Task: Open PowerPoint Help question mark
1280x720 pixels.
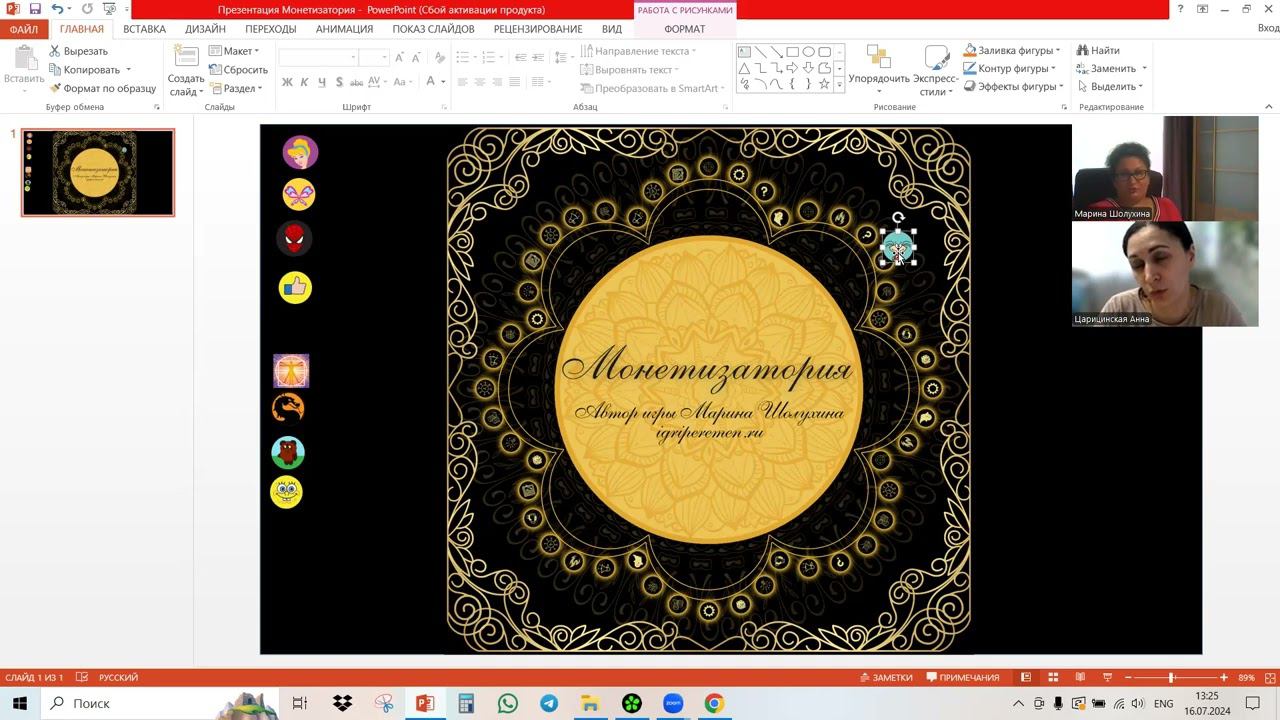Action: coord(1181,9)
